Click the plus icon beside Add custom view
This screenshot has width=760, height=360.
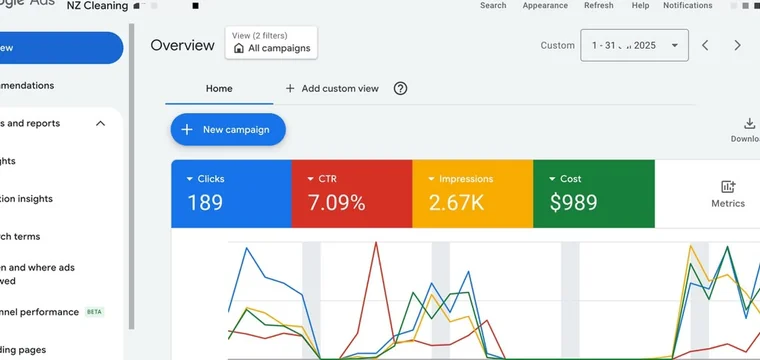point(290,89)
